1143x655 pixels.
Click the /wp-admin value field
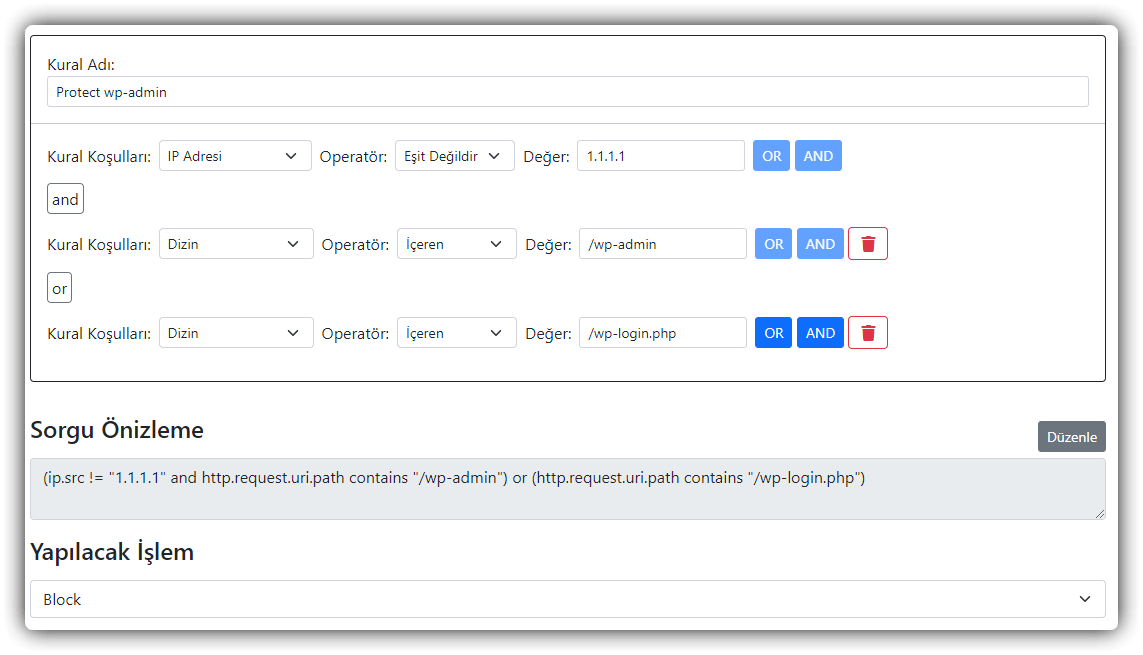(x=663, y=244)
